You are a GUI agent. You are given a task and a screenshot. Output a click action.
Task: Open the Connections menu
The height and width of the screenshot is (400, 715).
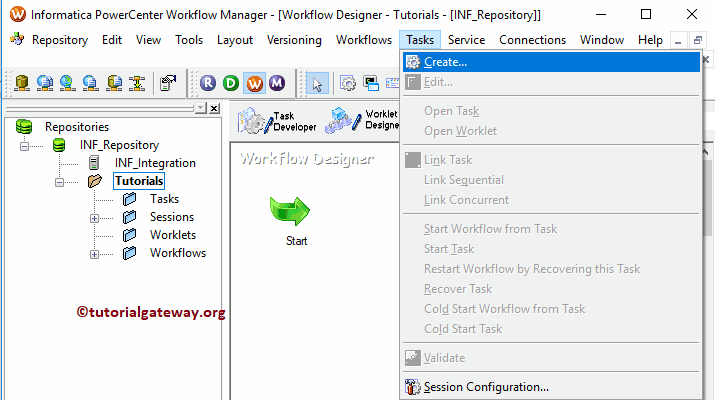coord(532,40)
